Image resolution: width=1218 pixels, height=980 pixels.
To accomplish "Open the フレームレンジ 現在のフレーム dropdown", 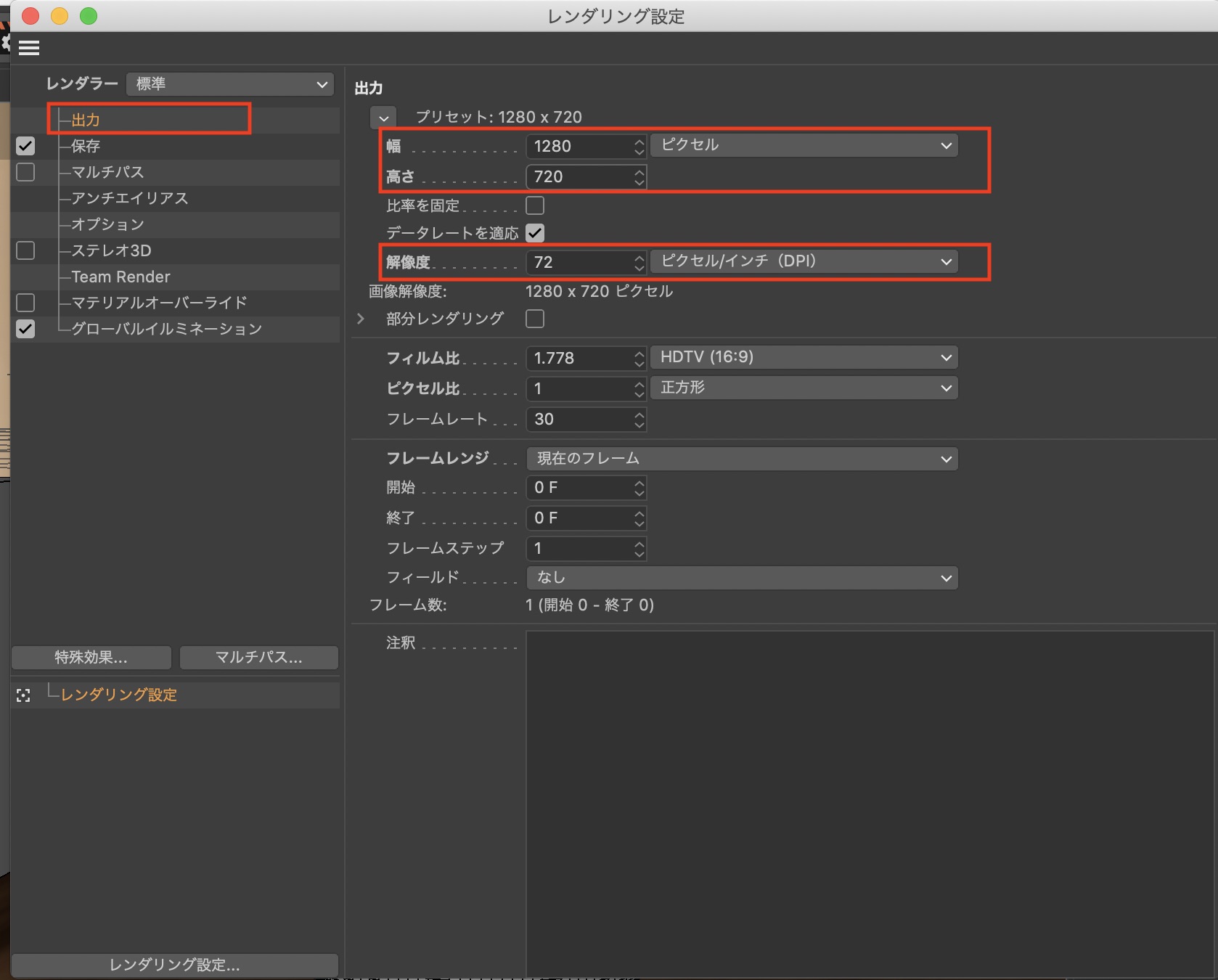I will pos(741,459).
